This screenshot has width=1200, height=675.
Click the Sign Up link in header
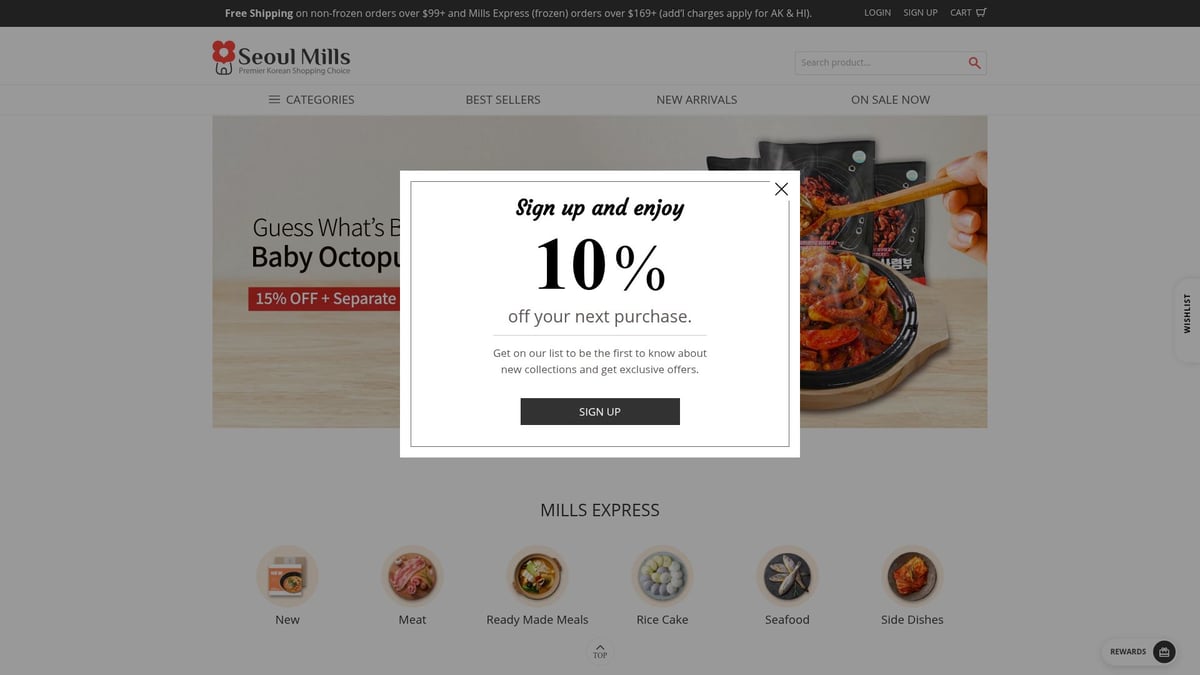pos(920,13)
